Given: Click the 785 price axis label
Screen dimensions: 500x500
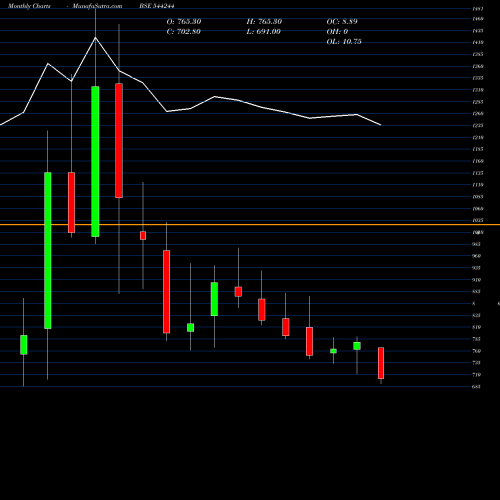Looking at the screenshot, I should pyautogui.click(x=477, y=339).
